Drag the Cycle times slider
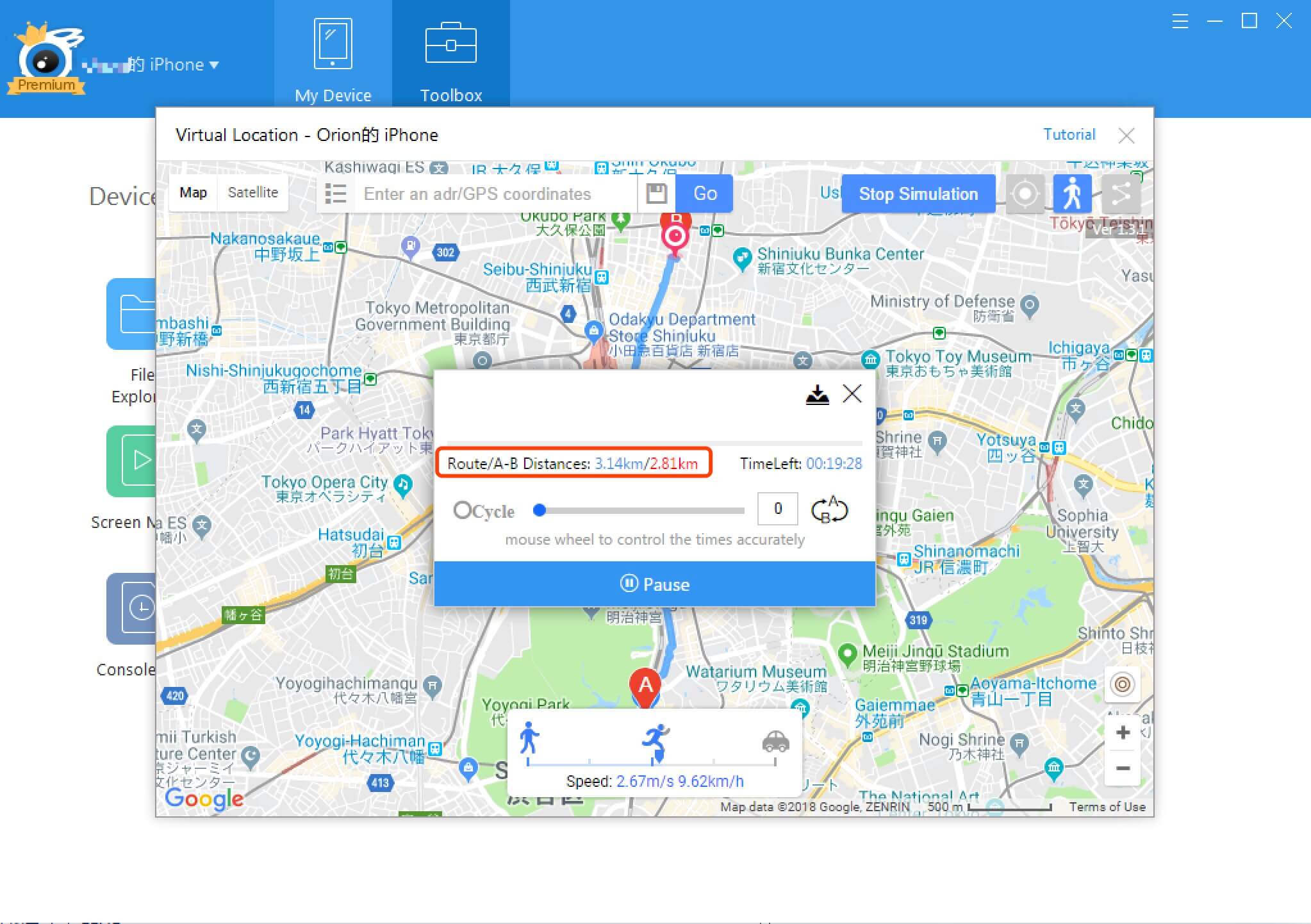The image size is (1311, 924). [541, 510]
